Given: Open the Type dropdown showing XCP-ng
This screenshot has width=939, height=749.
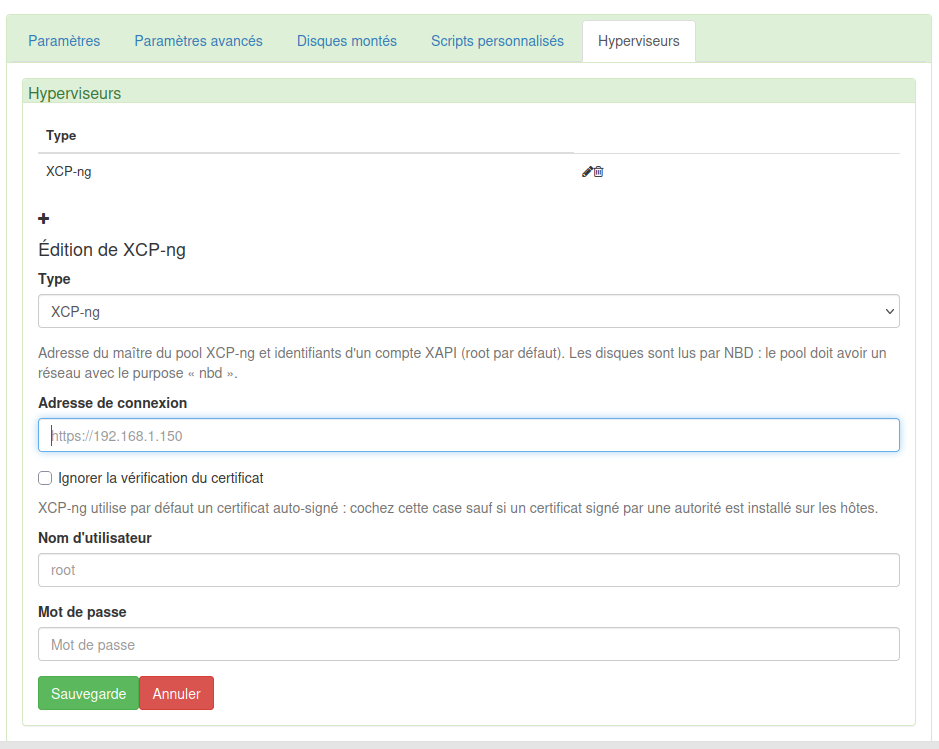Looking at the screenshot, I should pyautogui.click(x=468, y=311).
